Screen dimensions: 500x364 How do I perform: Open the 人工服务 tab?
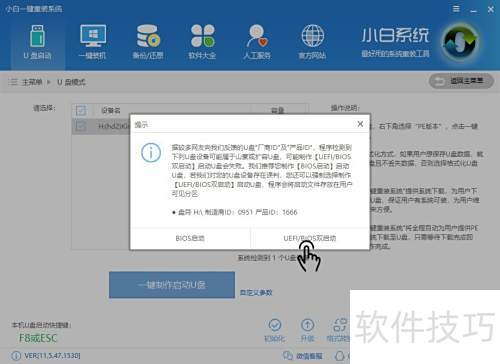tap(257, 42)
